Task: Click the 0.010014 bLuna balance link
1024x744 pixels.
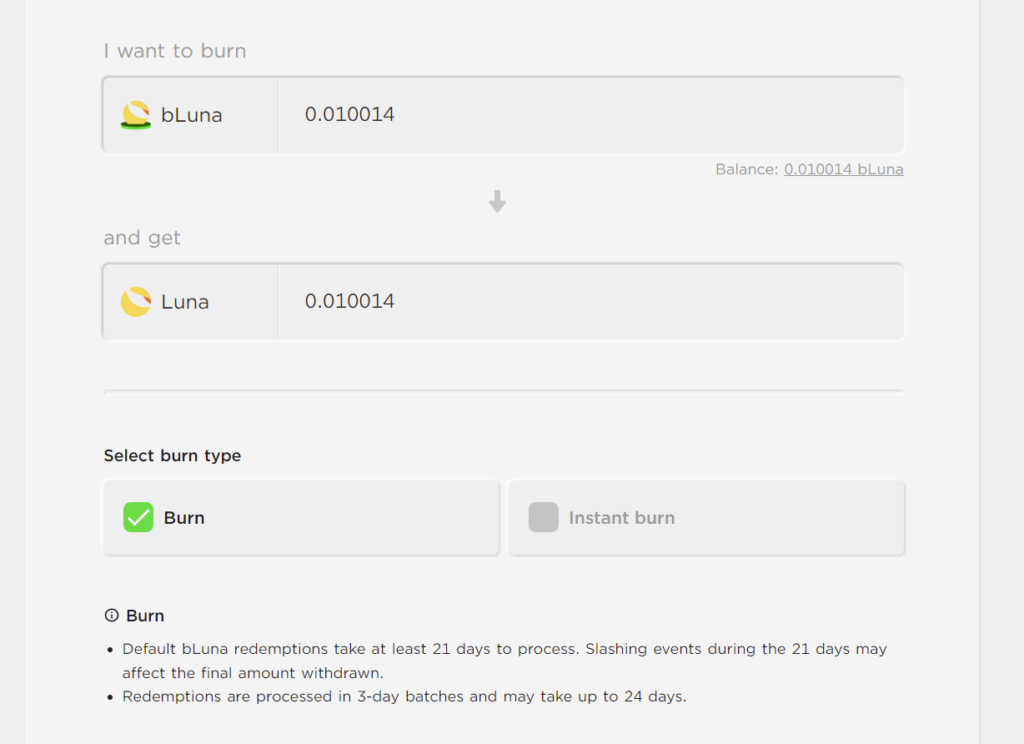Action: 843,170
